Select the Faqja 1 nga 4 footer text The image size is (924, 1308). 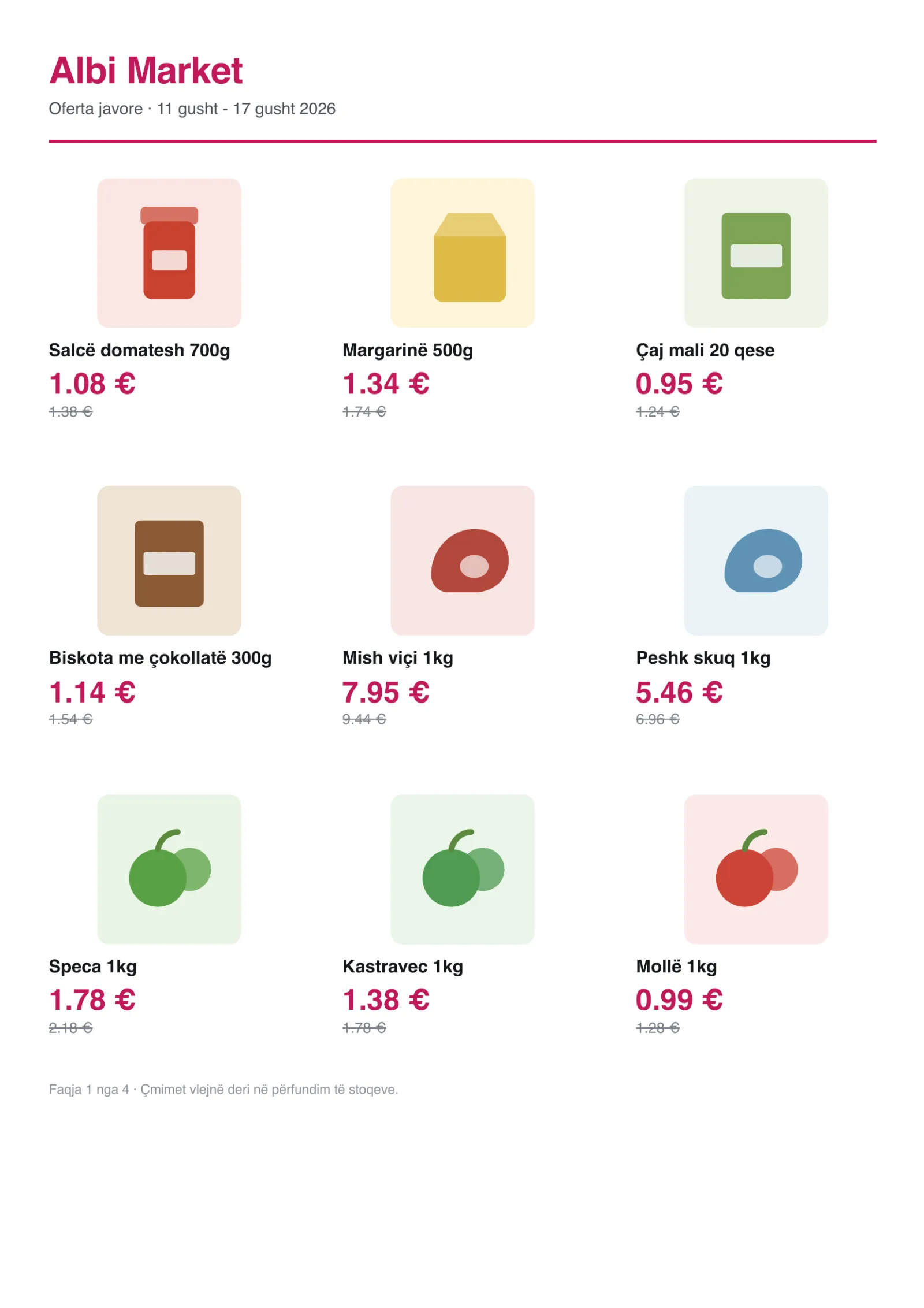[x=88, y=1089]
